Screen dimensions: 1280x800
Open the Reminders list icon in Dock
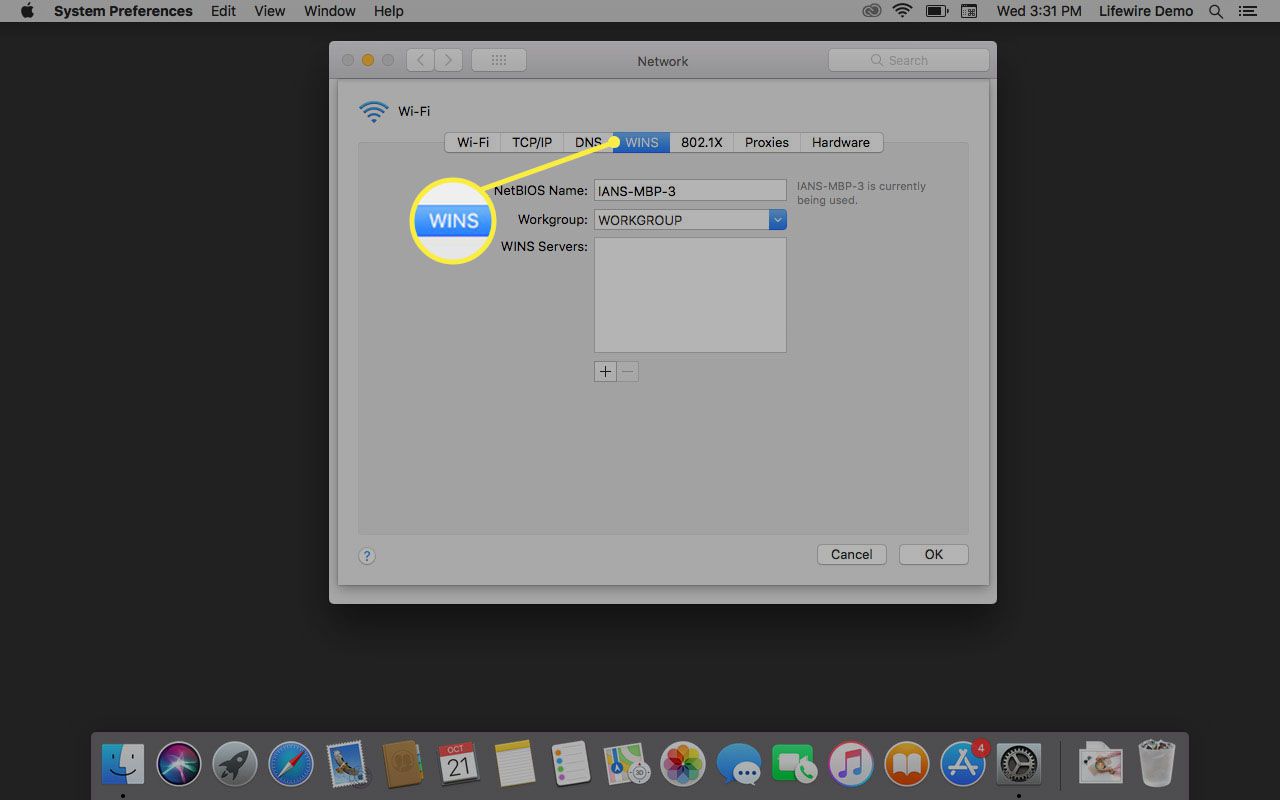click(x=571, y=765)
